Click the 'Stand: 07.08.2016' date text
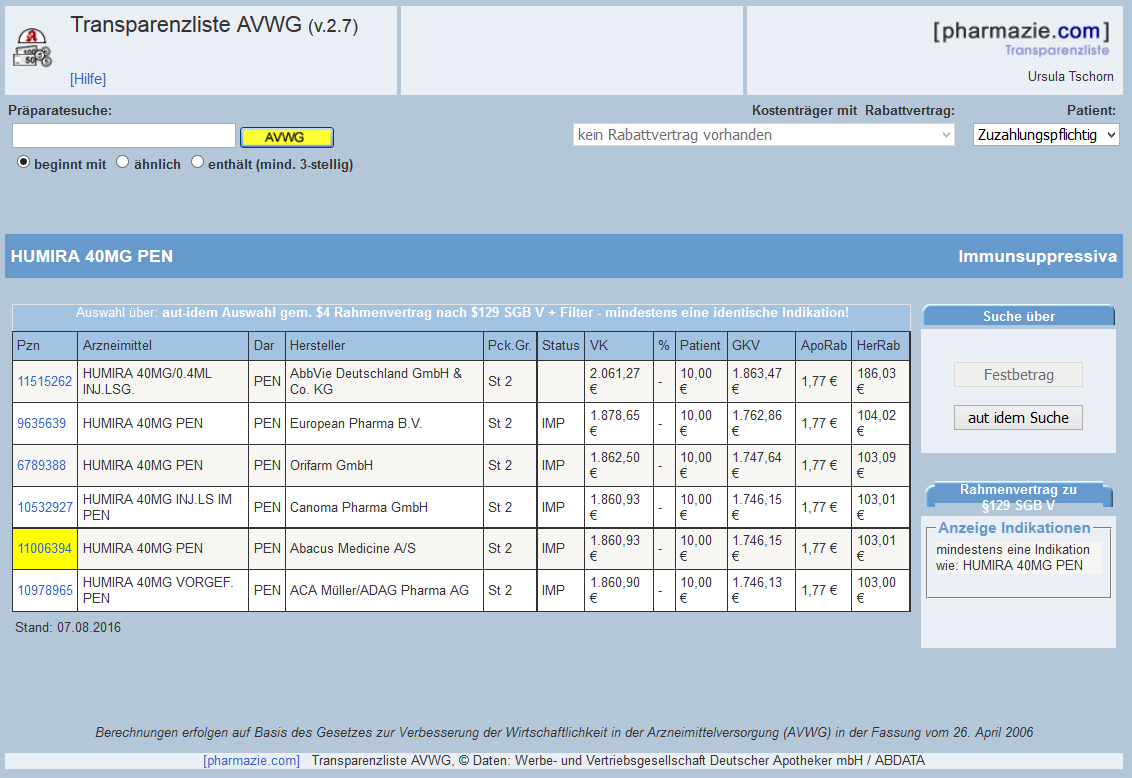Screen dimensions: 1132x778 68,627
